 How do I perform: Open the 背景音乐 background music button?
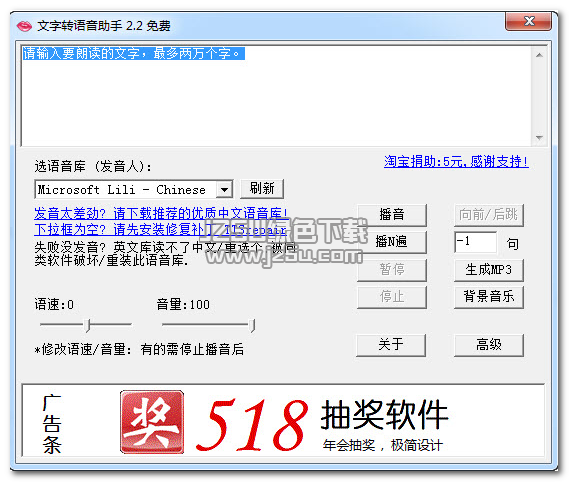coord(488,297)
